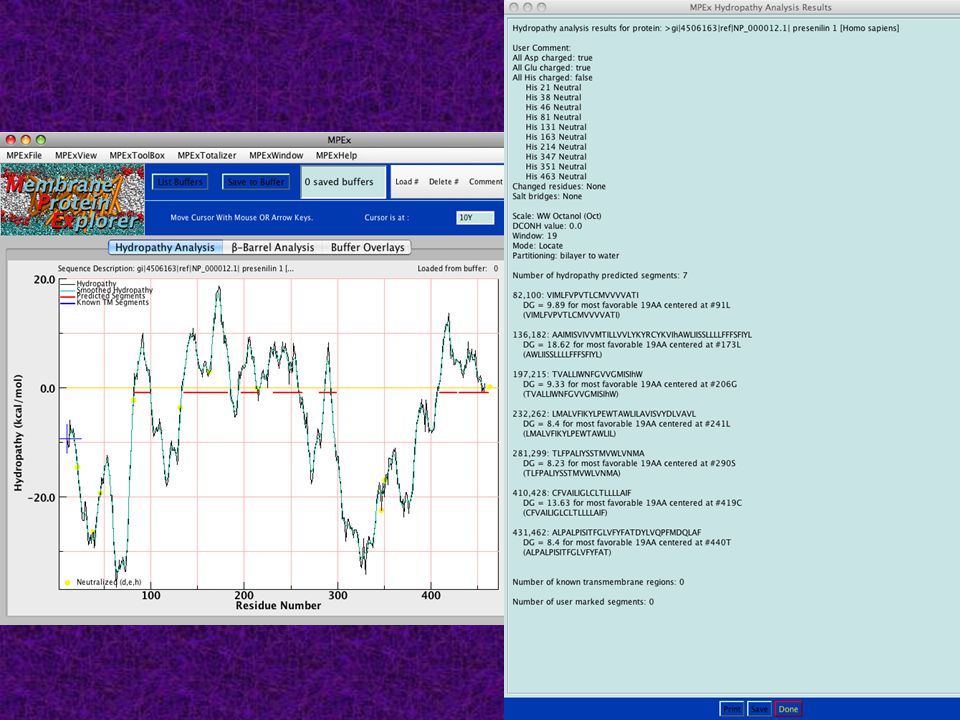Image resolution: width=960 pixels, height=720 pixels.
Task: Click the 'His 463 Neutral' line
Action: pyautogui.click(x=556, y=176)
